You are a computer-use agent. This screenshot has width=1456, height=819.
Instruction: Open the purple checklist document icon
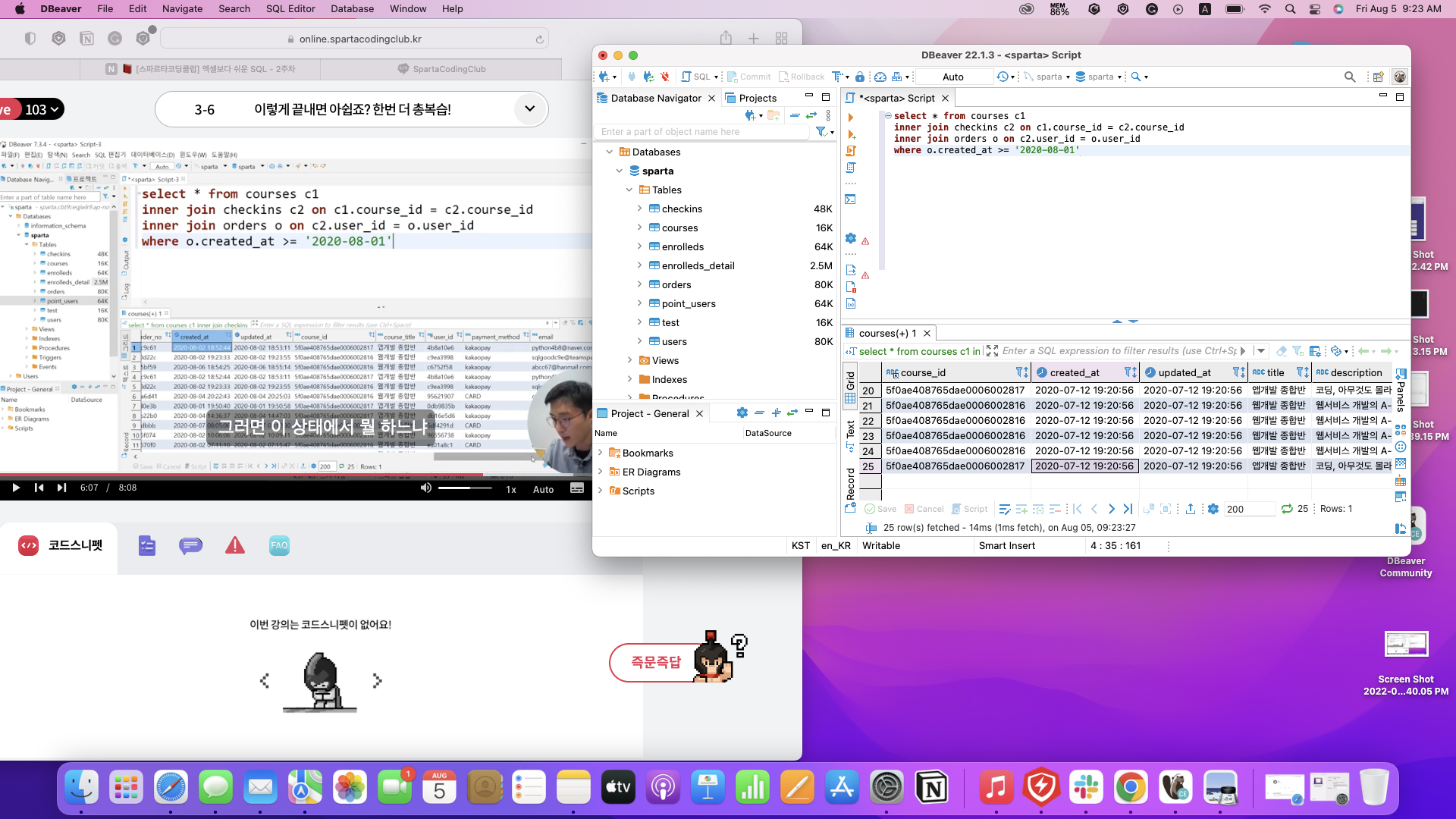(x=147, y=545)
